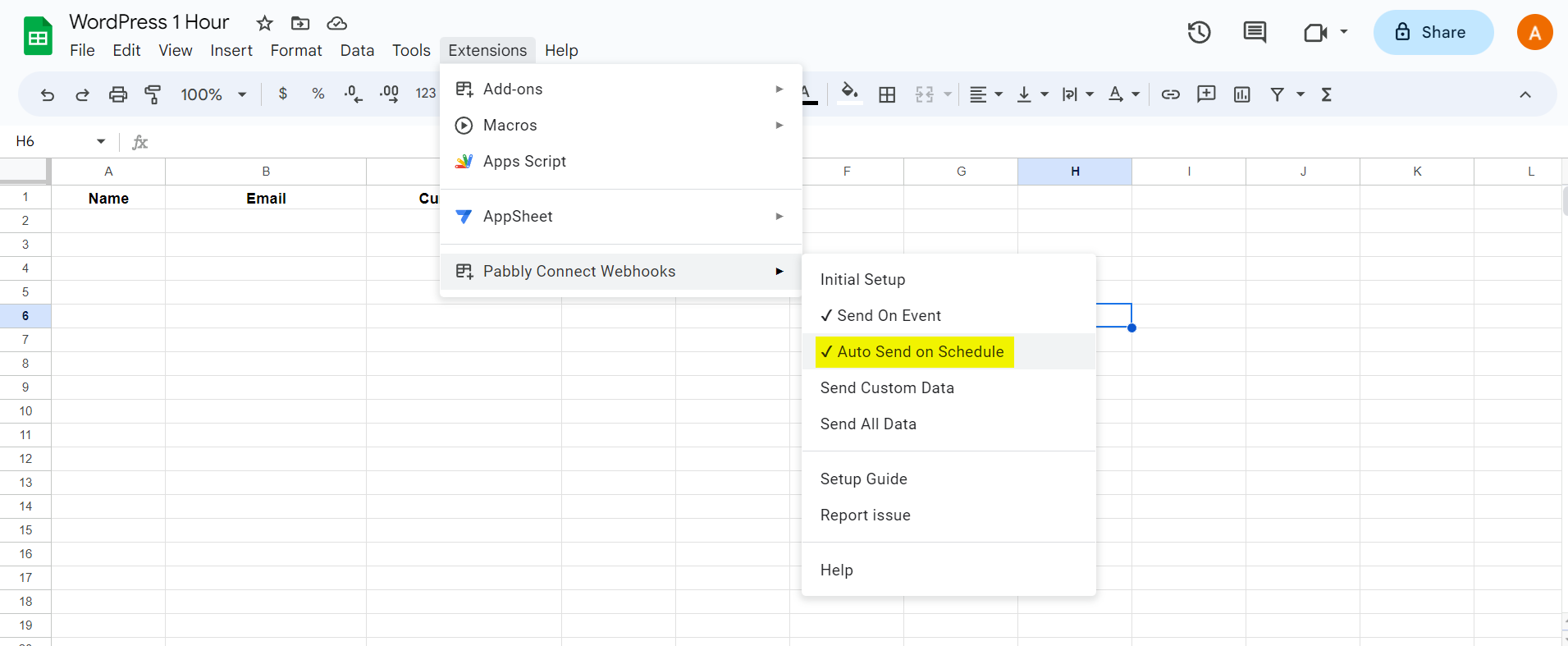The width and height of the screenshot is (1568, 646).
Task: Open the text color picker
Action: pos(808,94)
